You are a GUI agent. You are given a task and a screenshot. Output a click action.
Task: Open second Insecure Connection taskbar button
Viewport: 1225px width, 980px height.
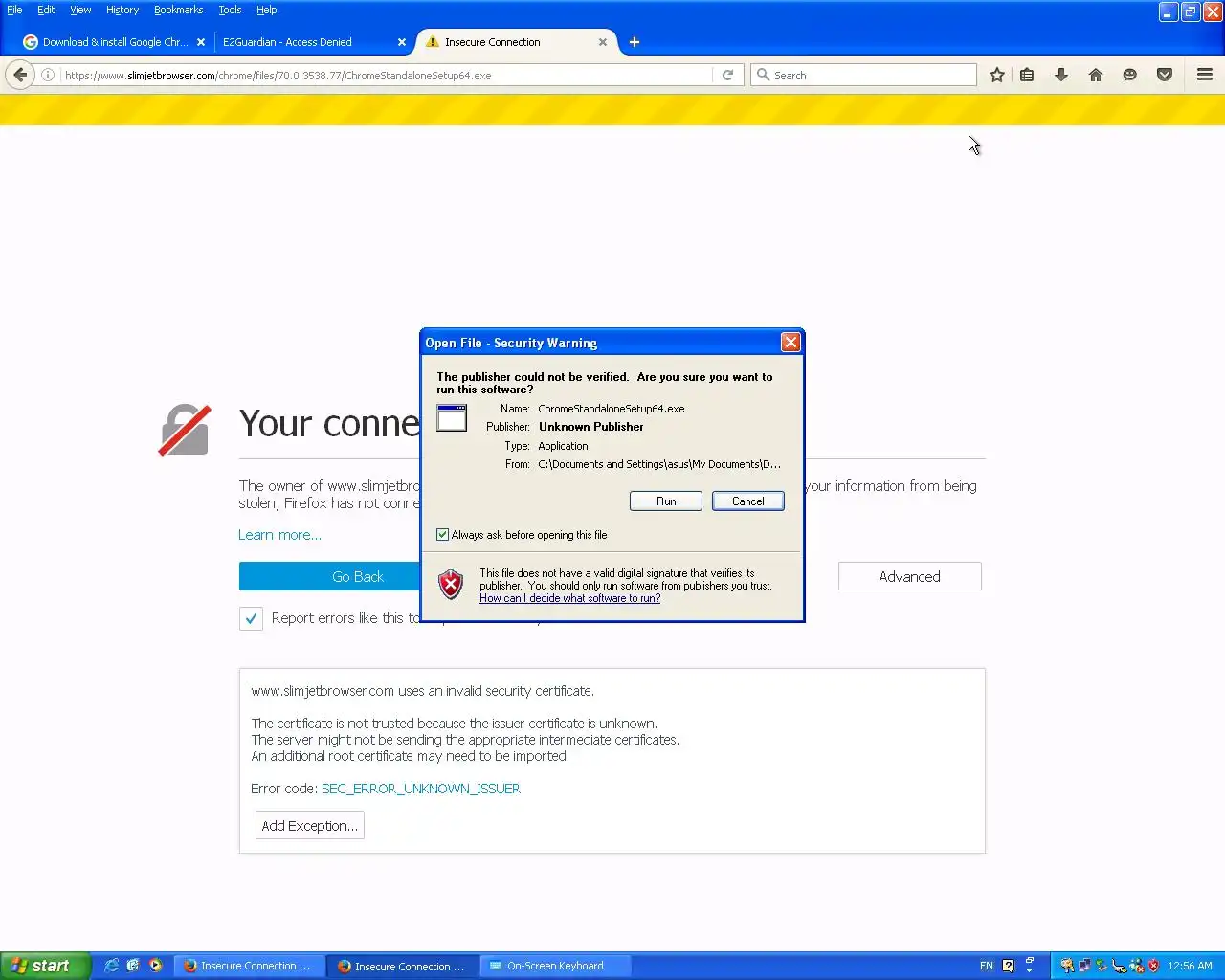(402, 966)
